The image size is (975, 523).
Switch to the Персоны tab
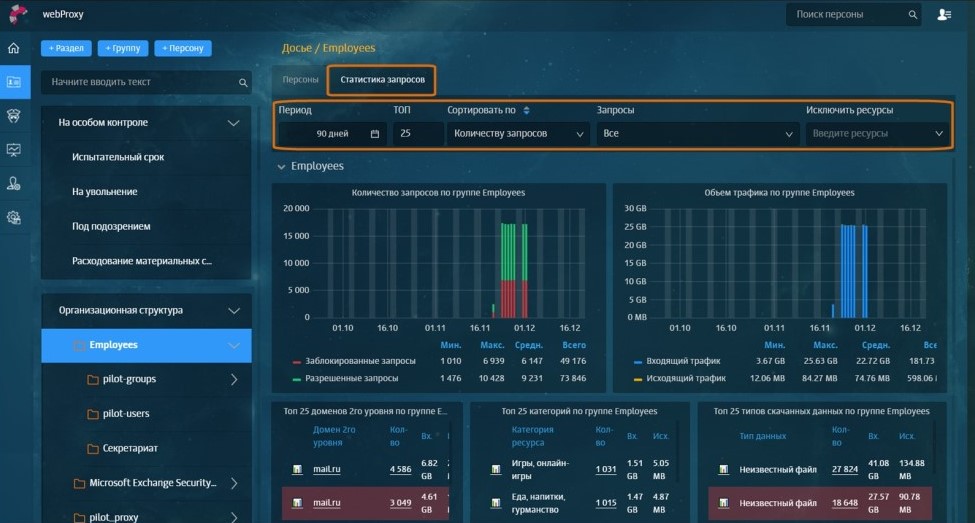(x=300, y=79)
